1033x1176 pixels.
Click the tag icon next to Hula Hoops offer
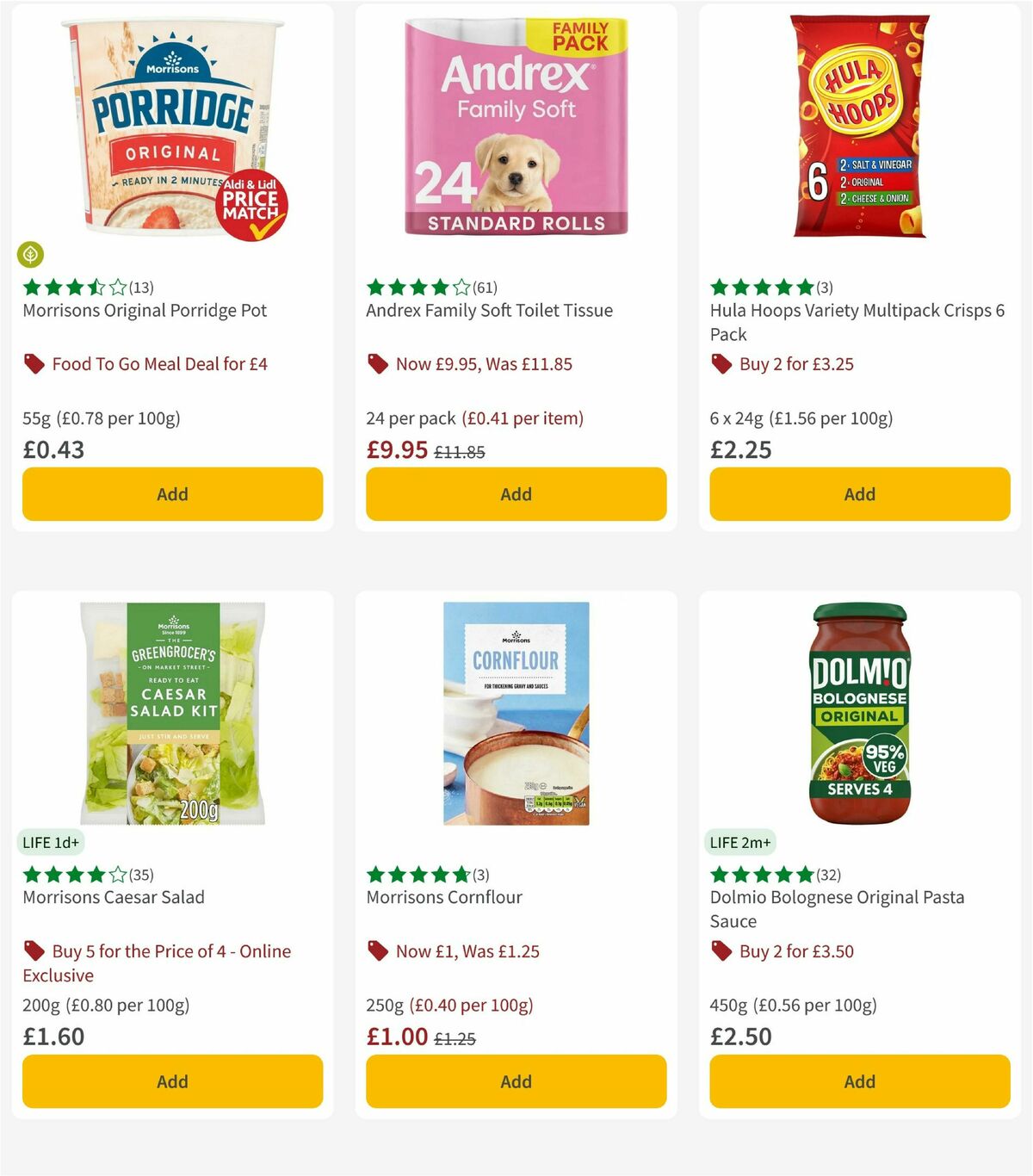[x=720, y=363]
